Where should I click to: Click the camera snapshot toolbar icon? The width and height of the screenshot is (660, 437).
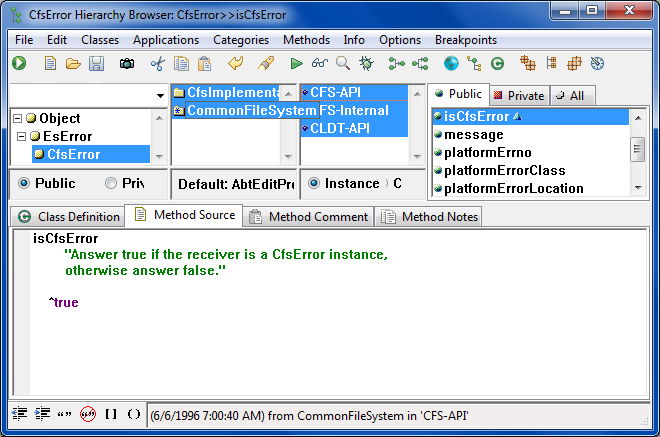[x=127, y=64]
